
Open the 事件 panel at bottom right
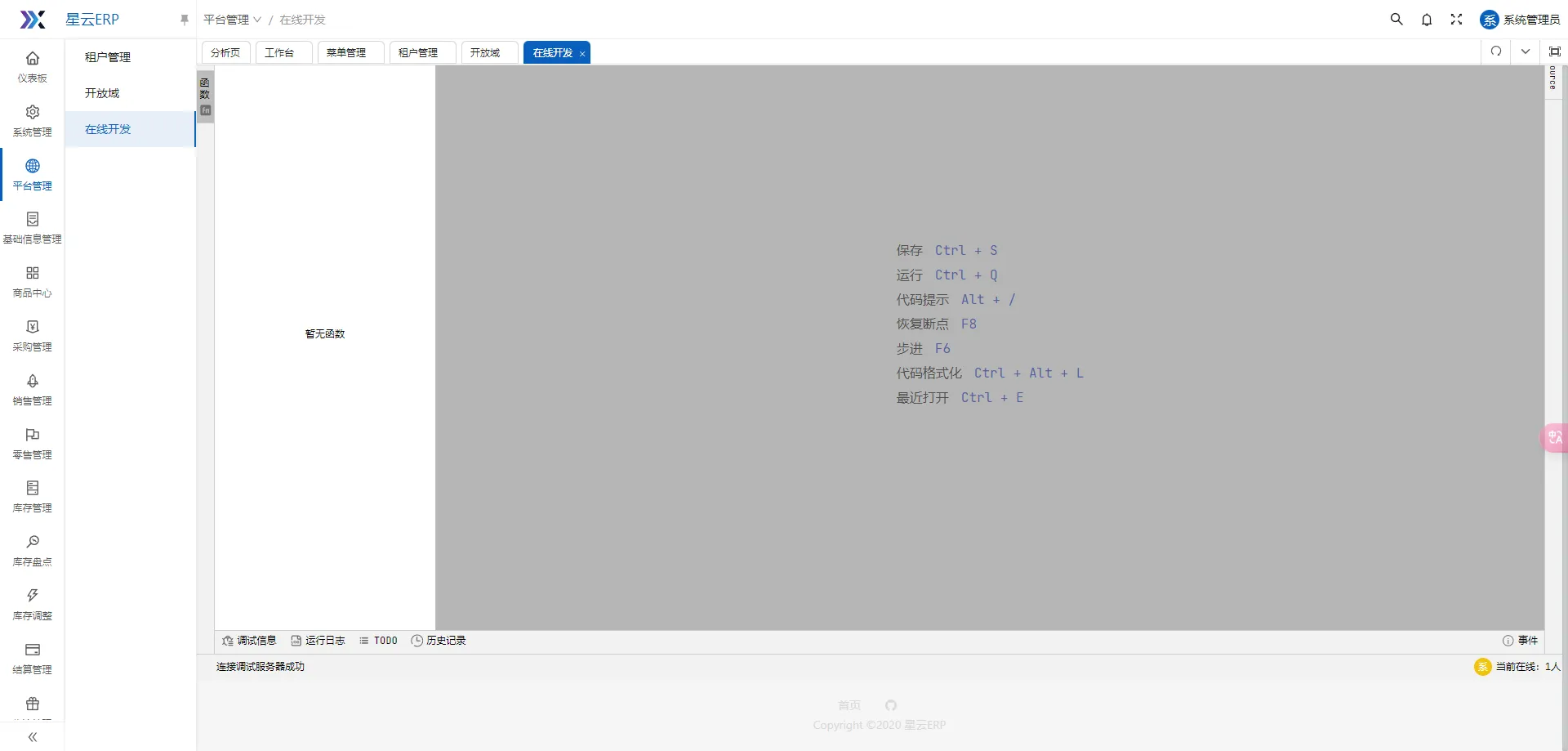pyautogui.click(x=1520, y=641)
